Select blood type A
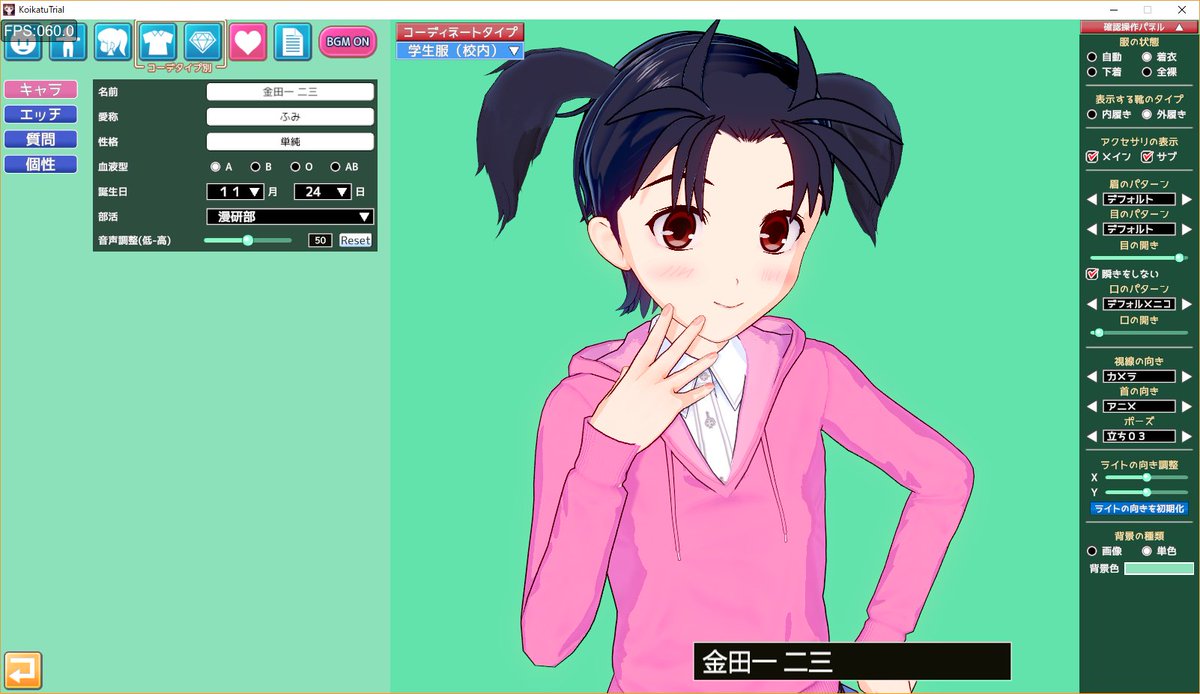The width and height of the screenshot is (1200, 694). [x=215, y=166]
